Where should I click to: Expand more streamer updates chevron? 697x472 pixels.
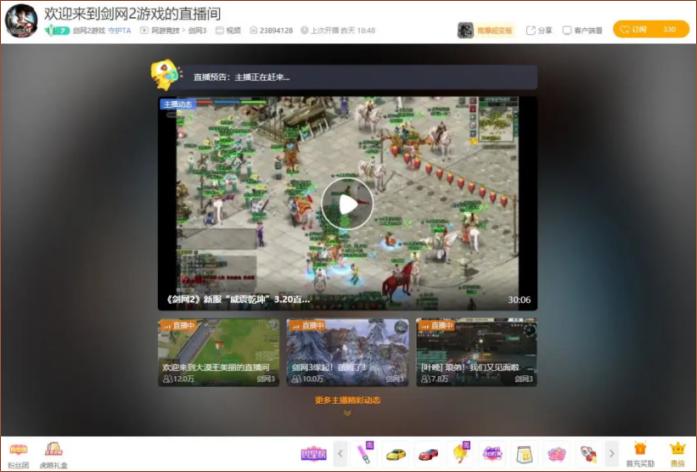(348, 413)
